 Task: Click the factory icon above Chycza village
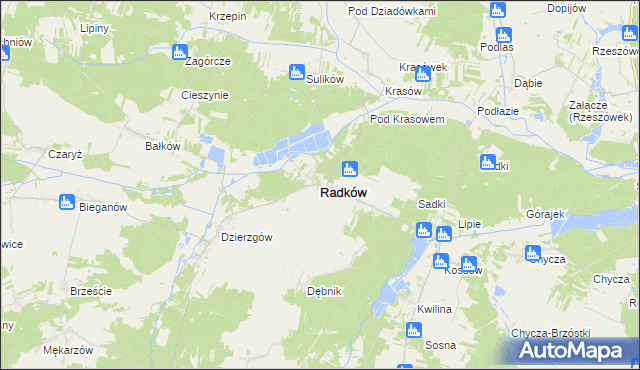(533, 253)
